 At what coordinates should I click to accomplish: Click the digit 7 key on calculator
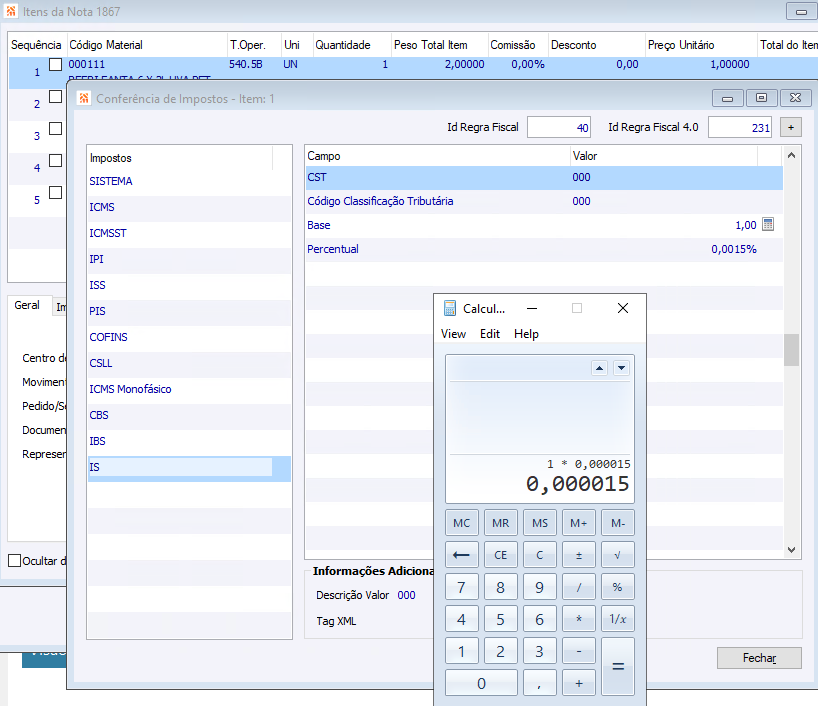click(461, 587)
